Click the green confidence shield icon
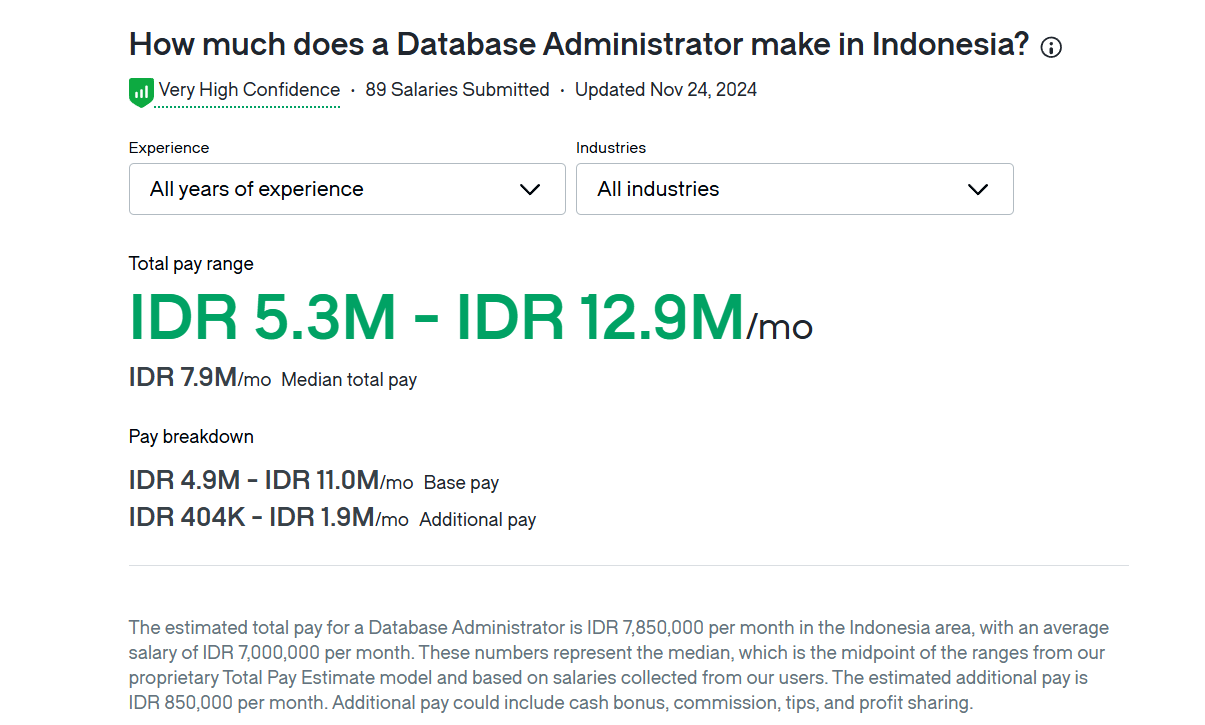Screen dimensions: 1205x725 pos(141,92)
